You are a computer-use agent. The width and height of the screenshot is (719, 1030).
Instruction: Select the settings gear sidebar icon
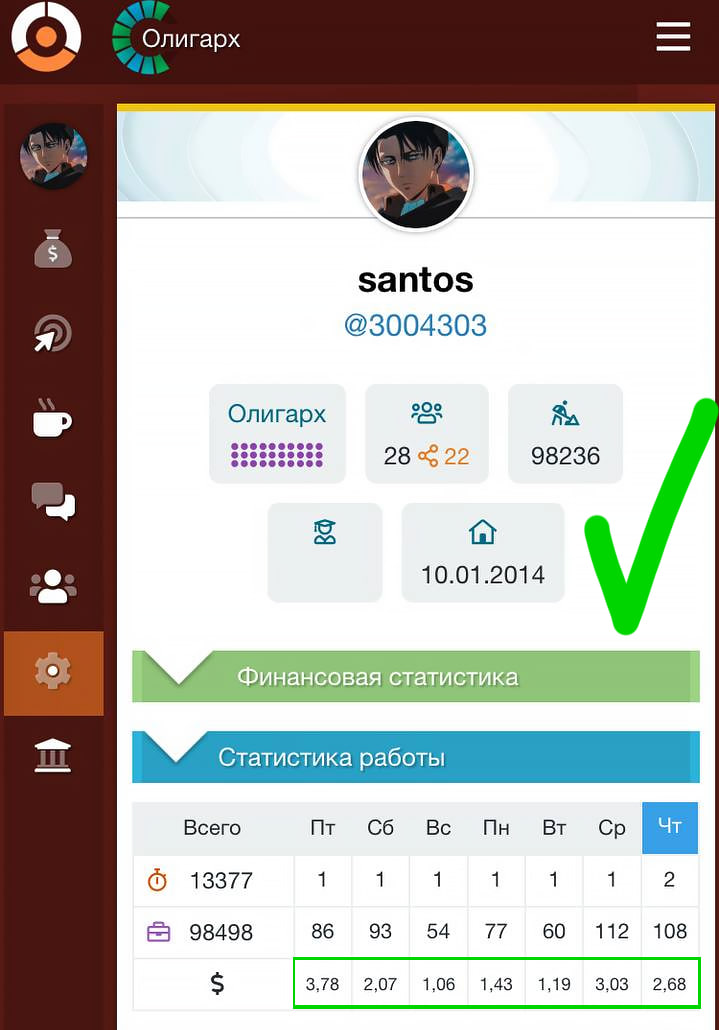coord(54,673)
